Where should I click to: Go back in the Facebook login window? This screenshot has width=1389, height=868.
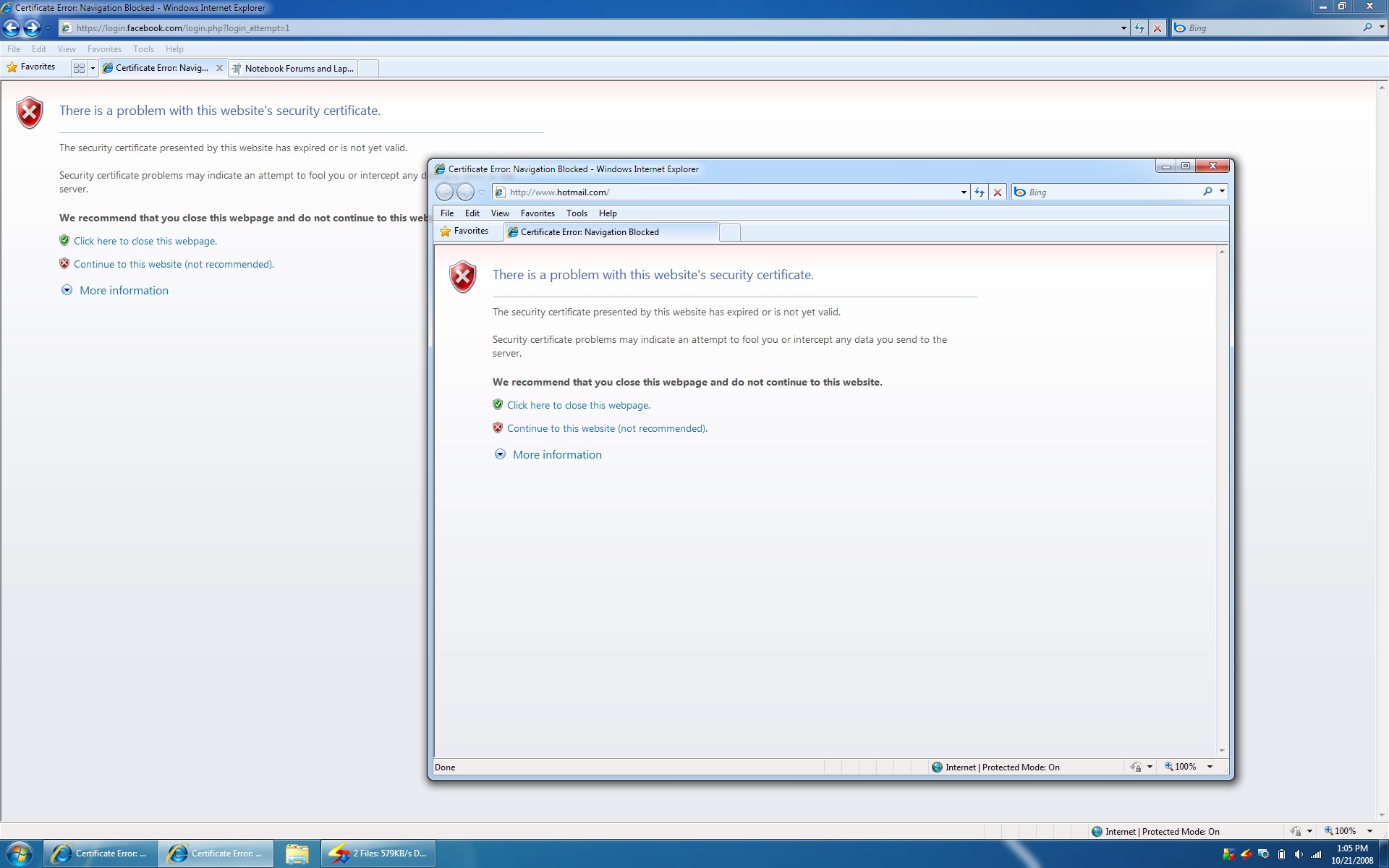click(x=12, y=28)
